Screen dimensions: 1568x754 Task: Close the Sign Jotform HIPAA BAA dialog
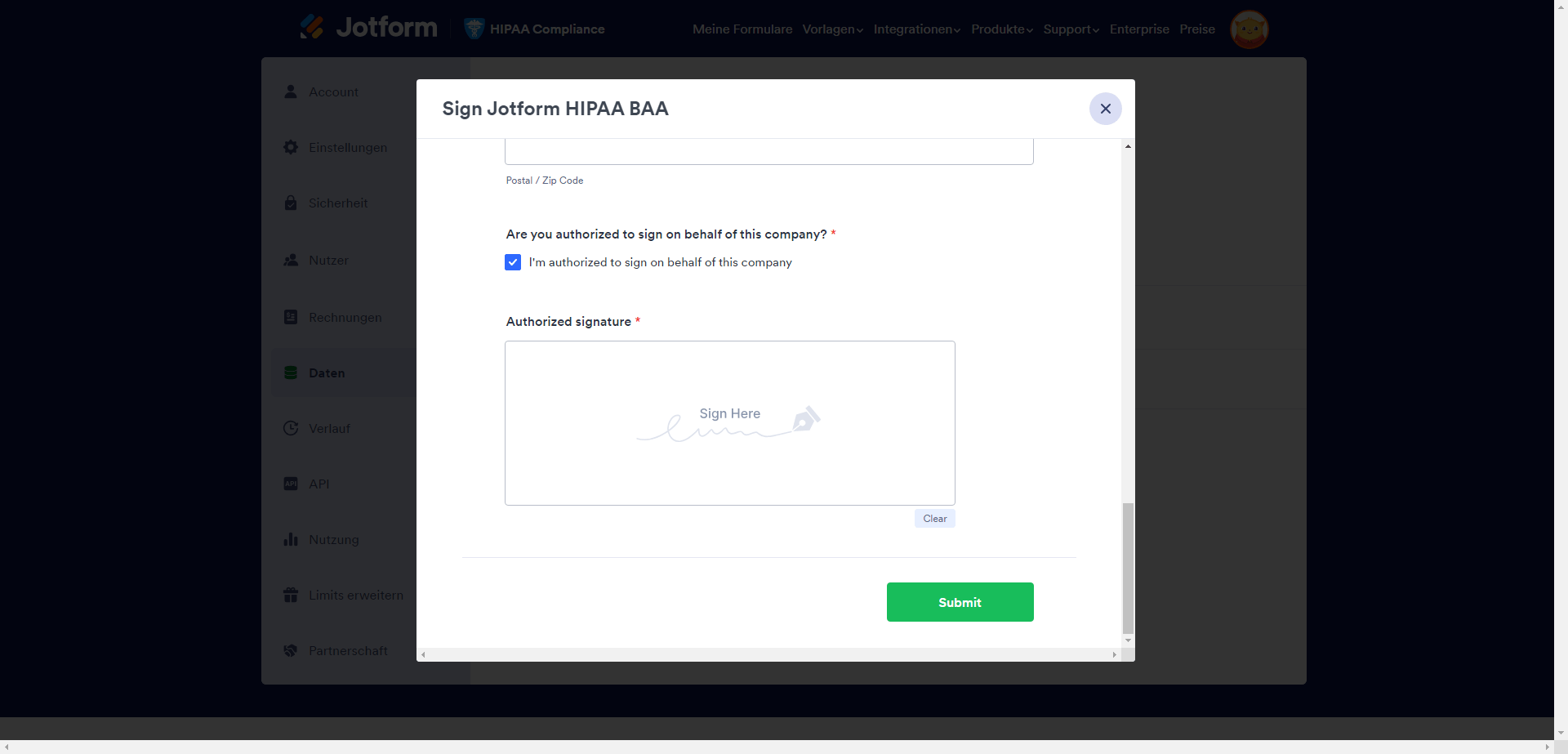tap(1105, 109)
